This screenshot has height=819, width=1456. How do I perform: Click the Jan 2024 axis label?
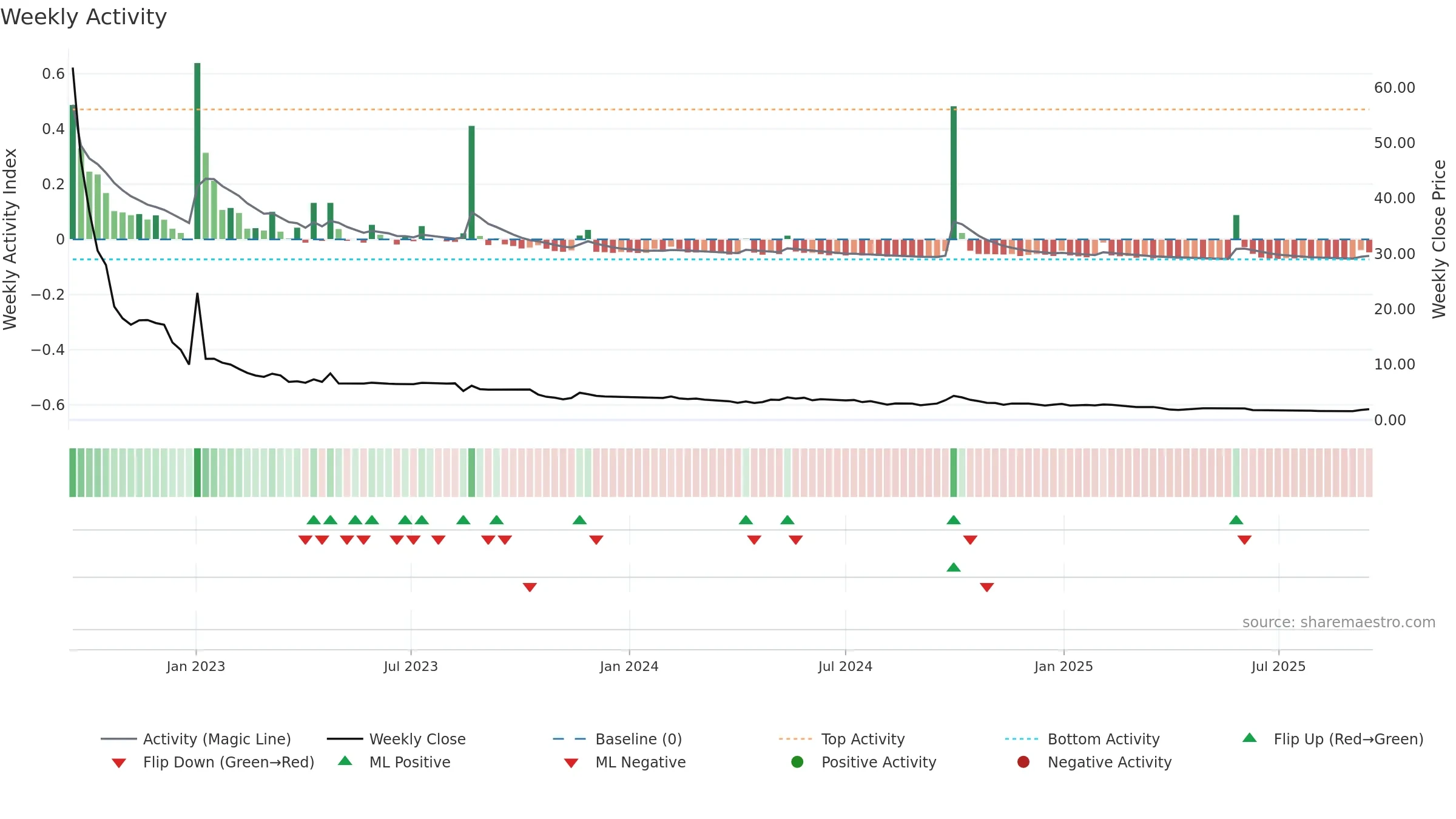coord(629,666)
